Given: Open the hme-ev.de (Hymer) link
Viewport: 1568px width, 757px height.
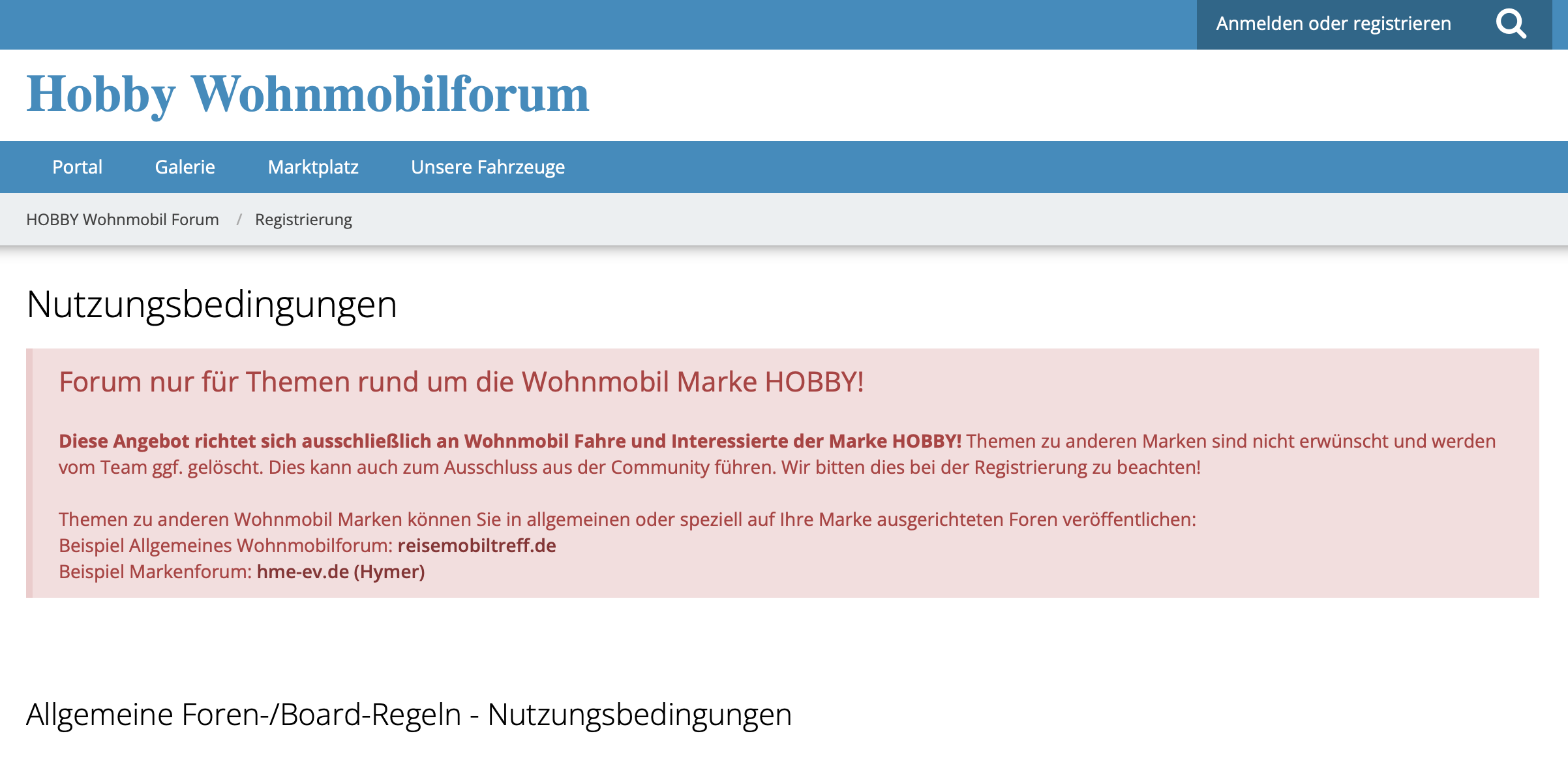Looking at the screenshot, I should [340, 572].
